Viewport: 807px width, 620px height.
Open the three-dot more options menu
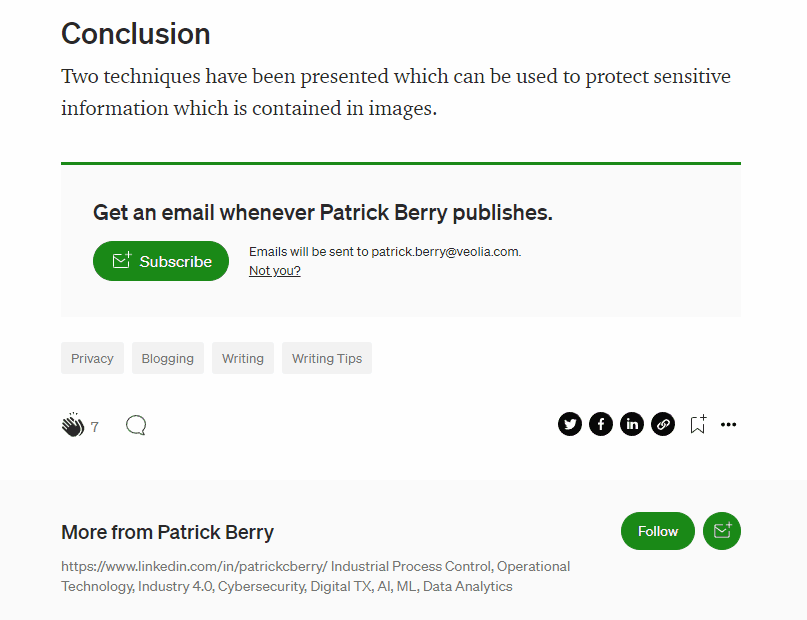click(729, 424)
